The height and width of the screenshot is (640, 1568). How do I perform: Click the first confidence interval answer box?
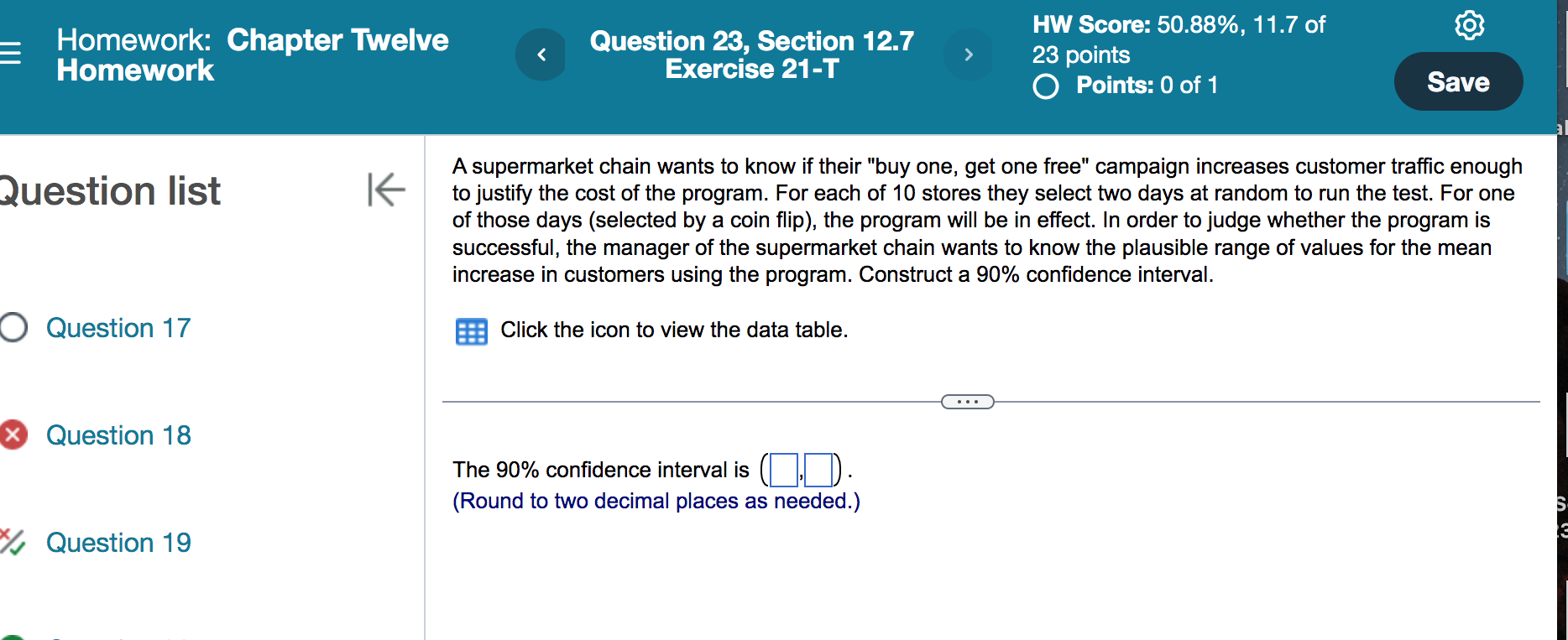[x=783, y=471]
